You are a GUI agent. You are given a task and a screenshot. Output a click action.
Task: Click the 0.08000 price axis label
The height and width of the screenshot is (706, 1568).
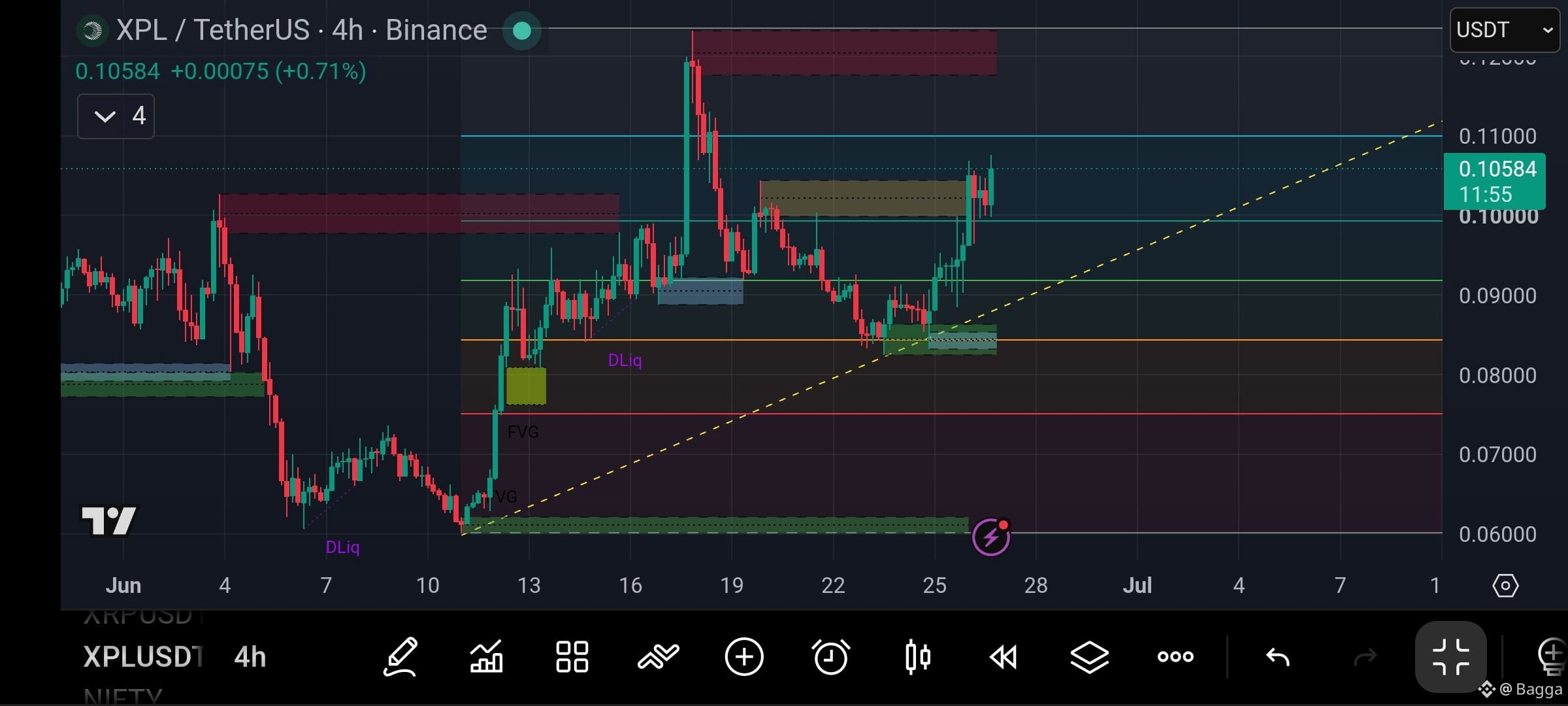(x=1497, y=375)
